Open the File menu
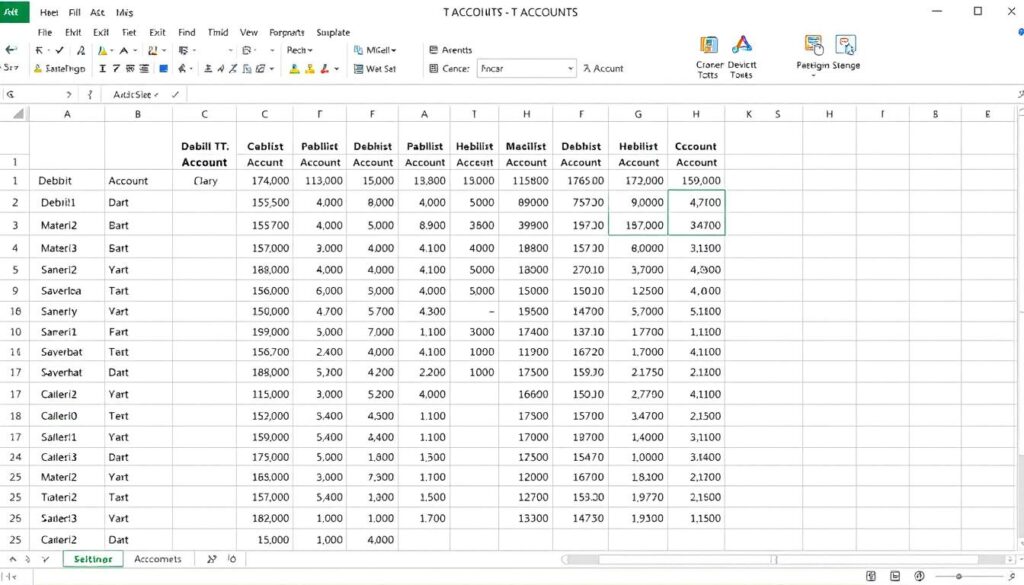1024x585 pixels. [44, 32]
